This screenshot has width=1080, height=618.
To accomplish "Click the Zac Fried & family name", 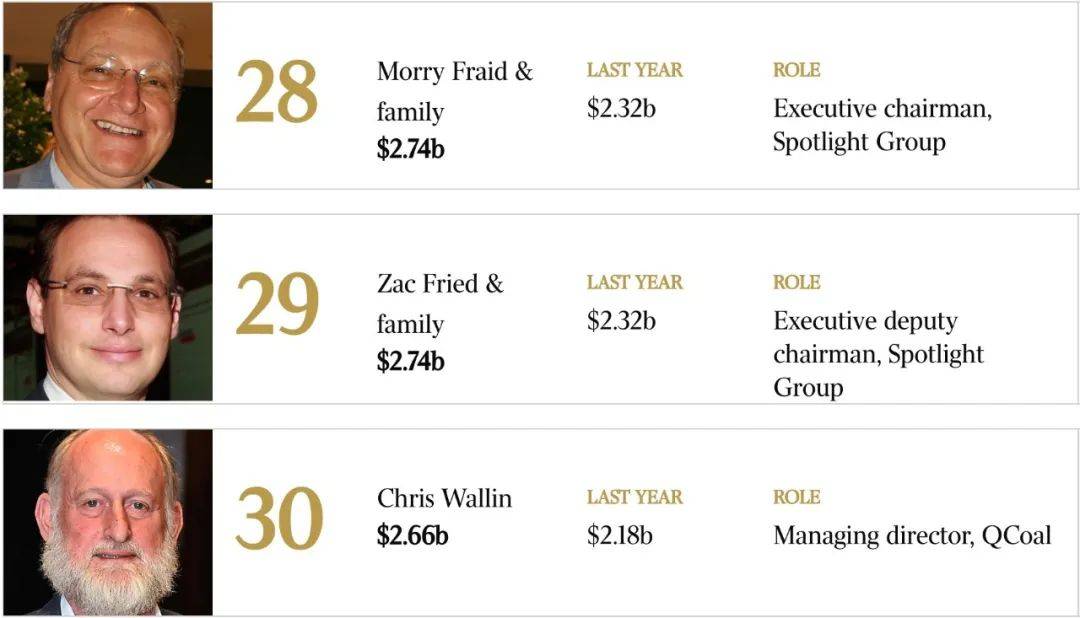I will click(x=440, y=303).
